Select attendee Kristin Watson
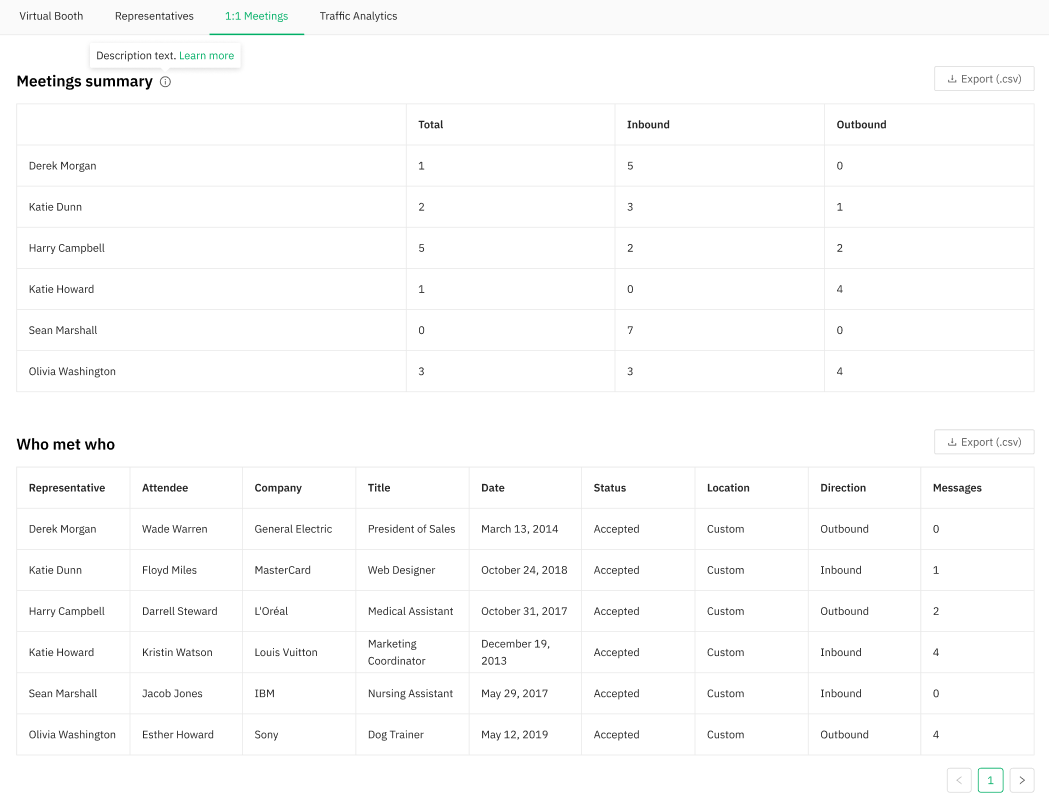 pos(177,652)
